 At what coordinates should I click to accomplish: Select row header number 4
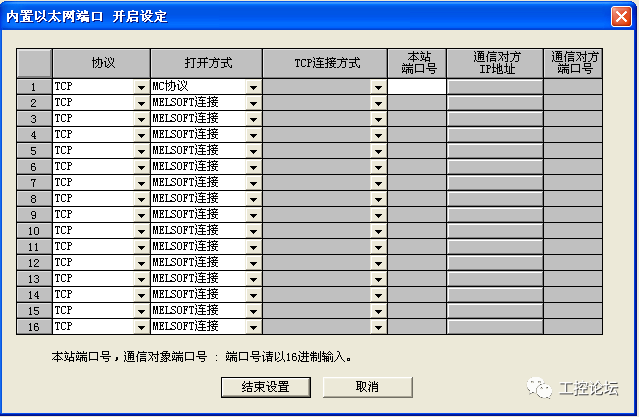tap(33, 135)
